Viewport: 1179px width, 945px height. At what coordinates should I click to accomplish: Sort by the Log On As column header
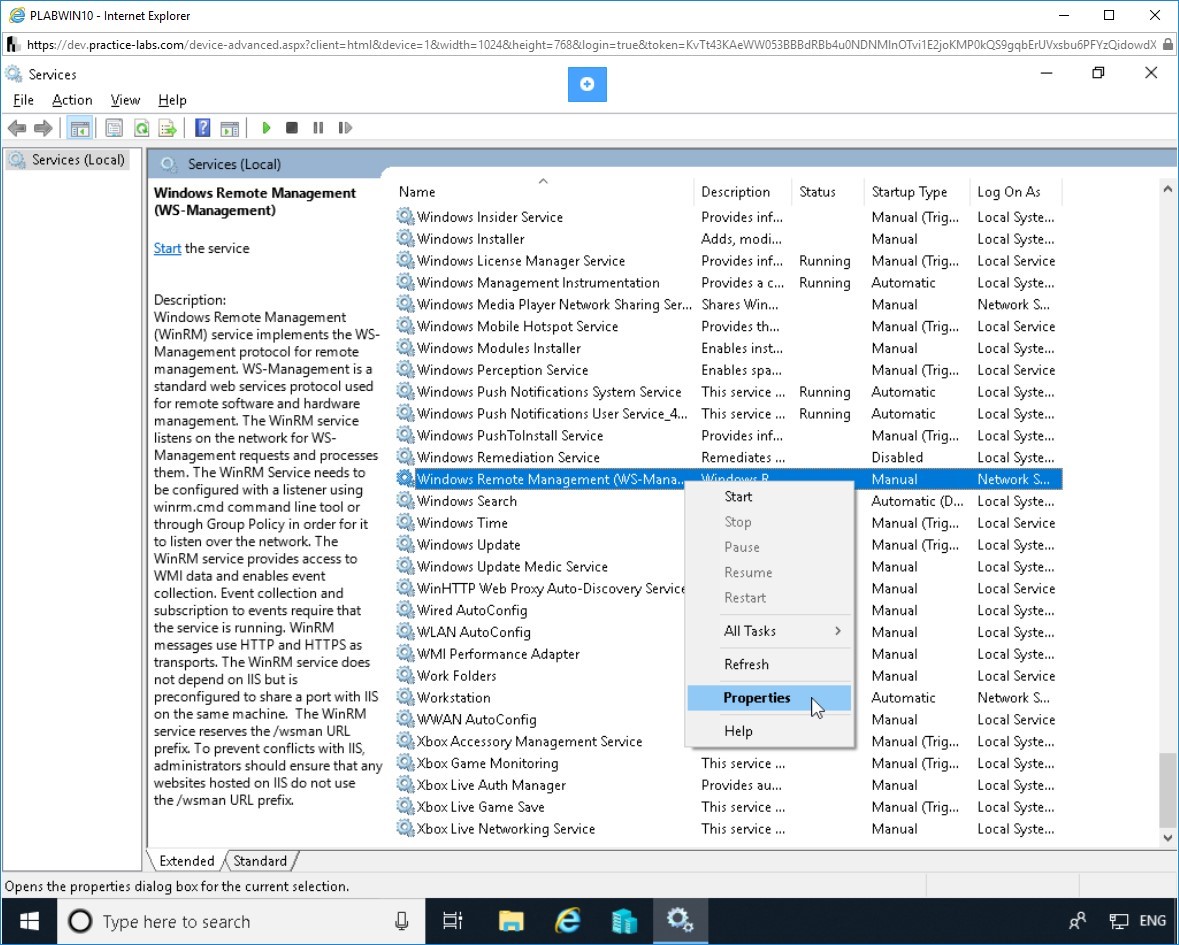click(x=1016, y=192)
